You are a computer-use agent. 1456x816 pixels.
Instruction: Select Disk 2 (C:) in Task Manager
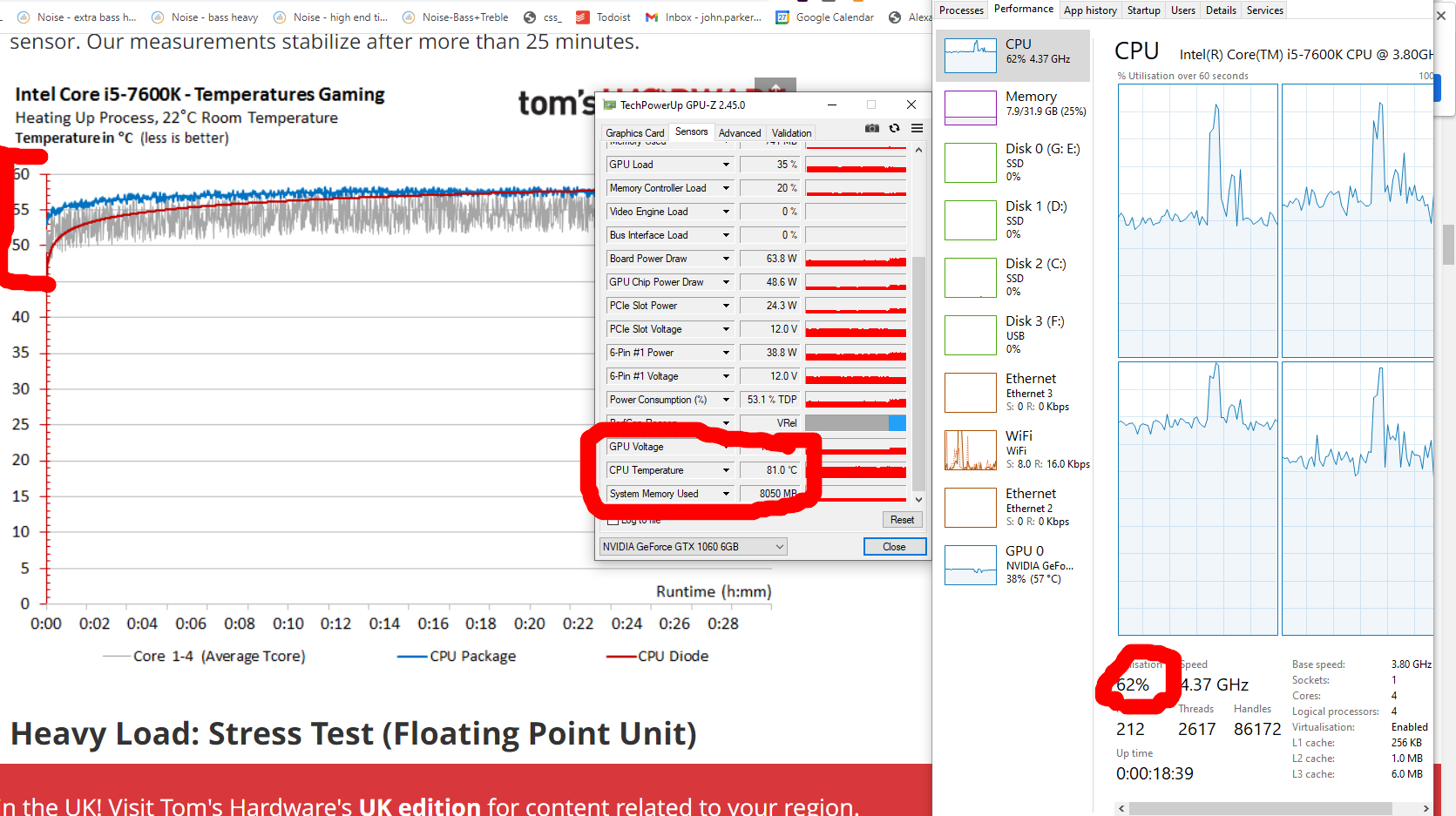point(1013,278)
